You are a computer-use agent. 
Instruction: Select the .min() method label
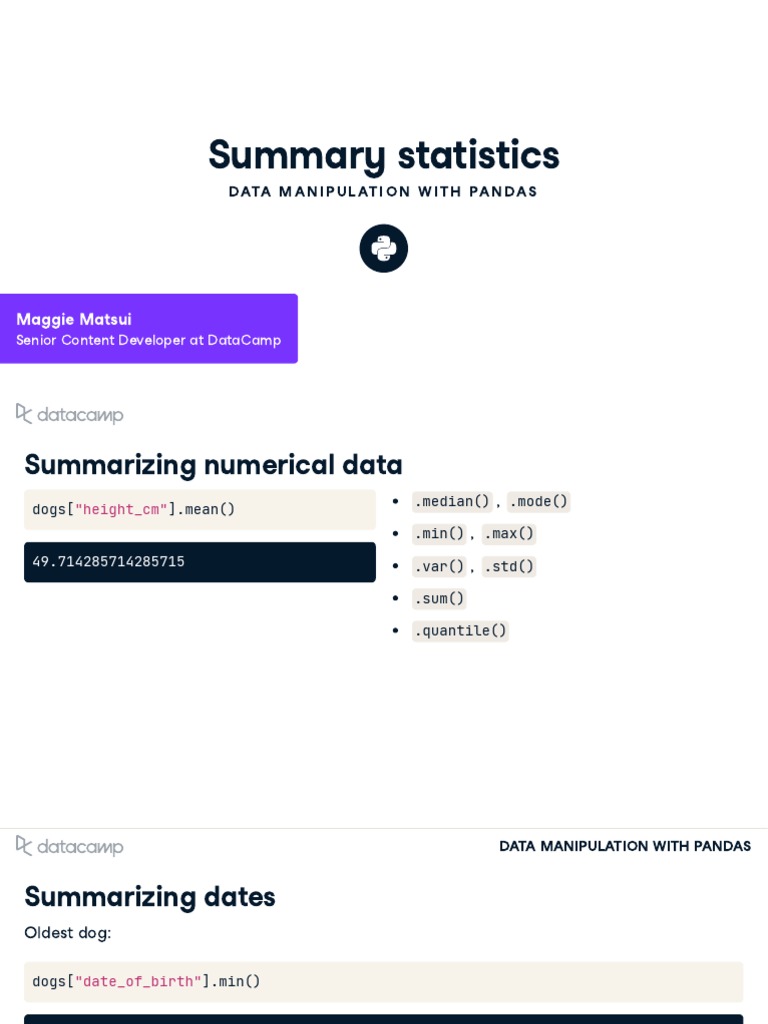point(439,533)
